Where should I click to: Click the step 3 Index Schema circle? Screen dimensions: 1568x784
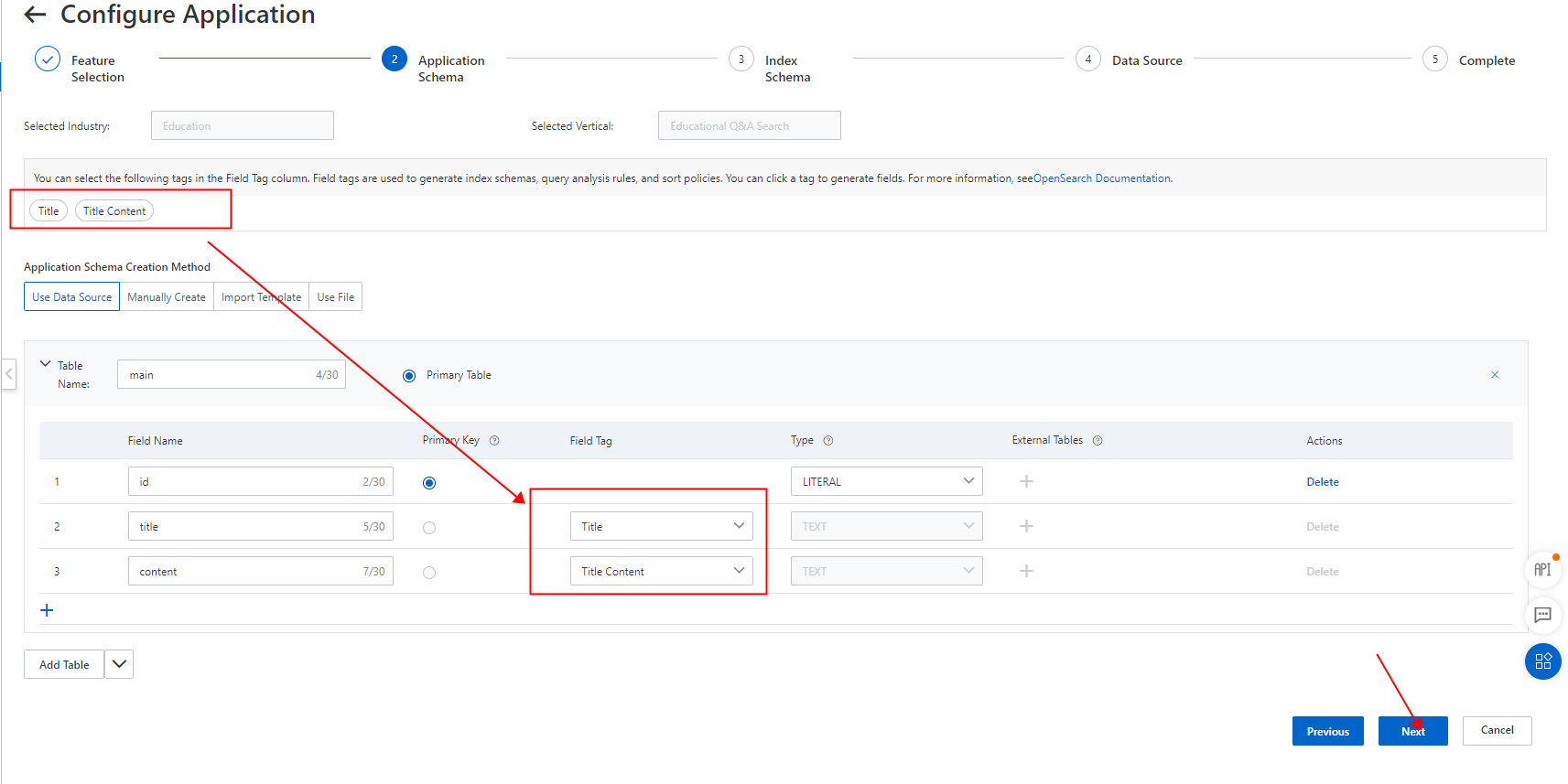(x=741, y=59)
